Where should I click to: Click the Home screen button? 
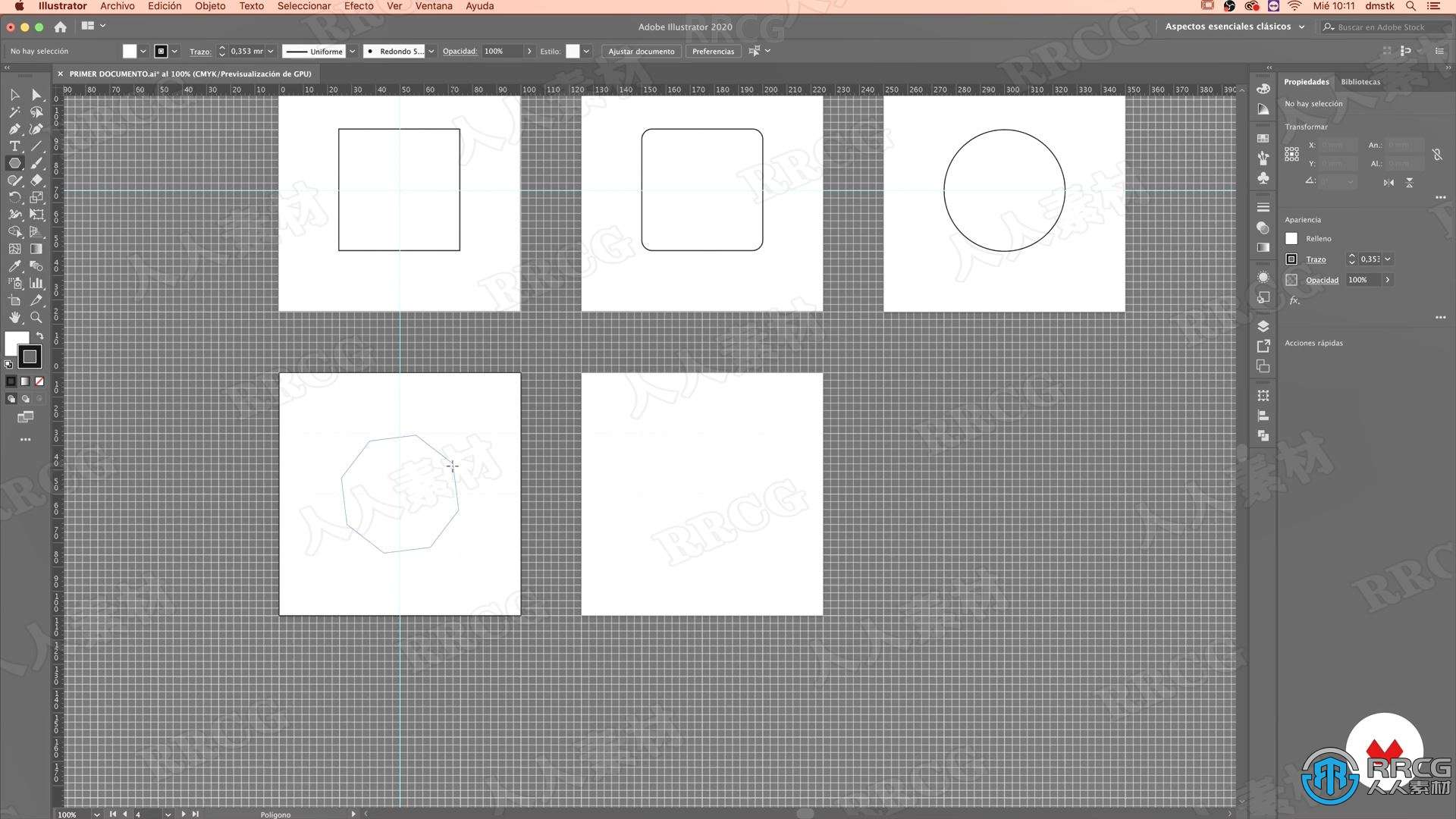60,27
